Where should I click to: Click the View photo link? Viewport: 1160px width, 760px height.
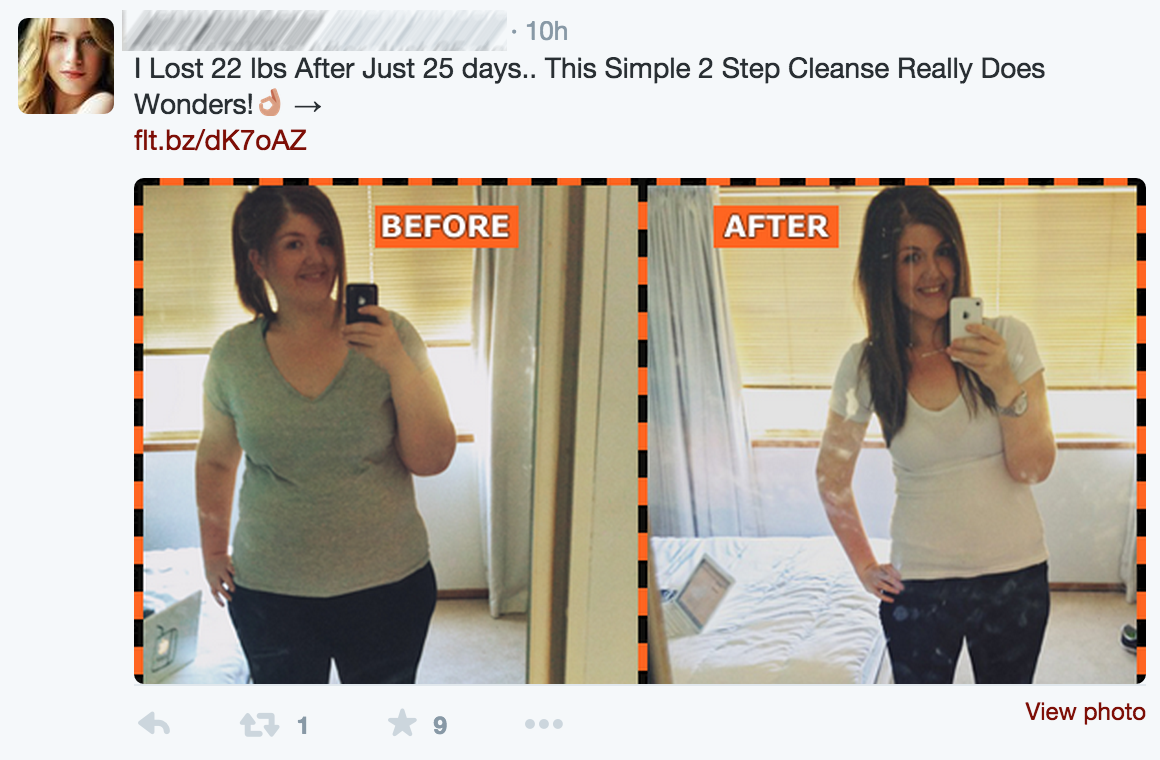(x=1085, y=712)
